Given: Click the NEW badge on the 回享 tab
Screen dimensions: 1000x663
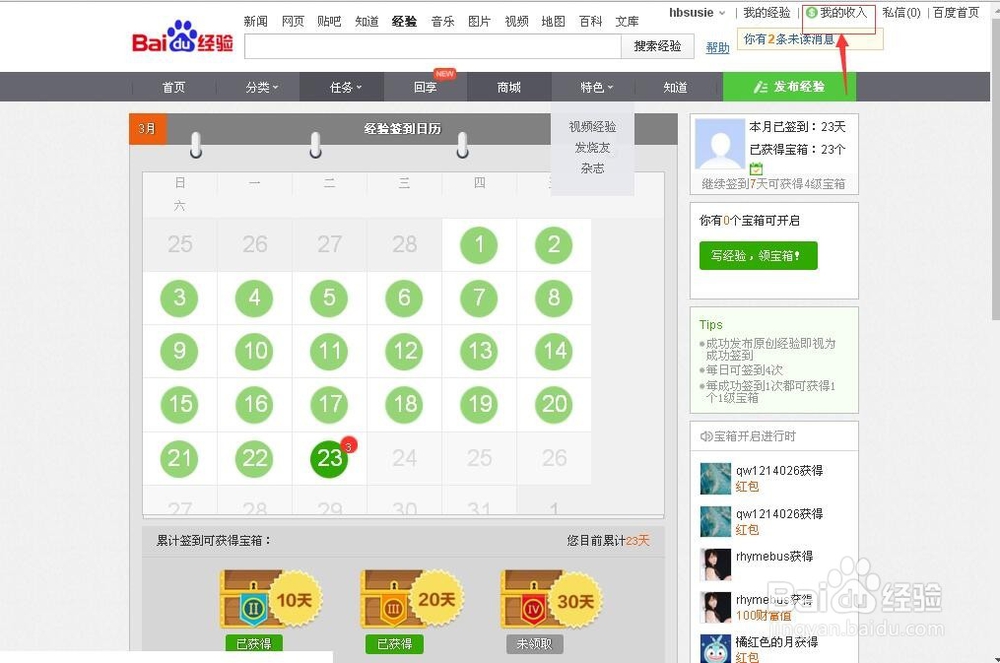Looking at the screenshot, I should tap(444, 73).
